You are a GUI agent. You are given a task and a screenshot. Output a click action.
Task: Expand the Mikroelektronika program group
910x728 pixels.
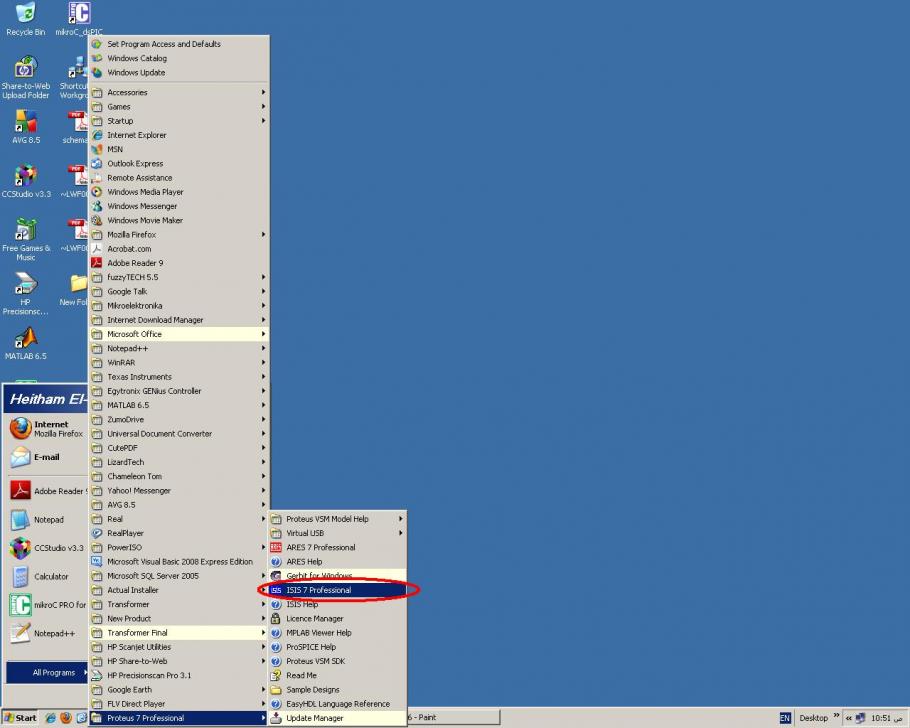pos(179,305)
